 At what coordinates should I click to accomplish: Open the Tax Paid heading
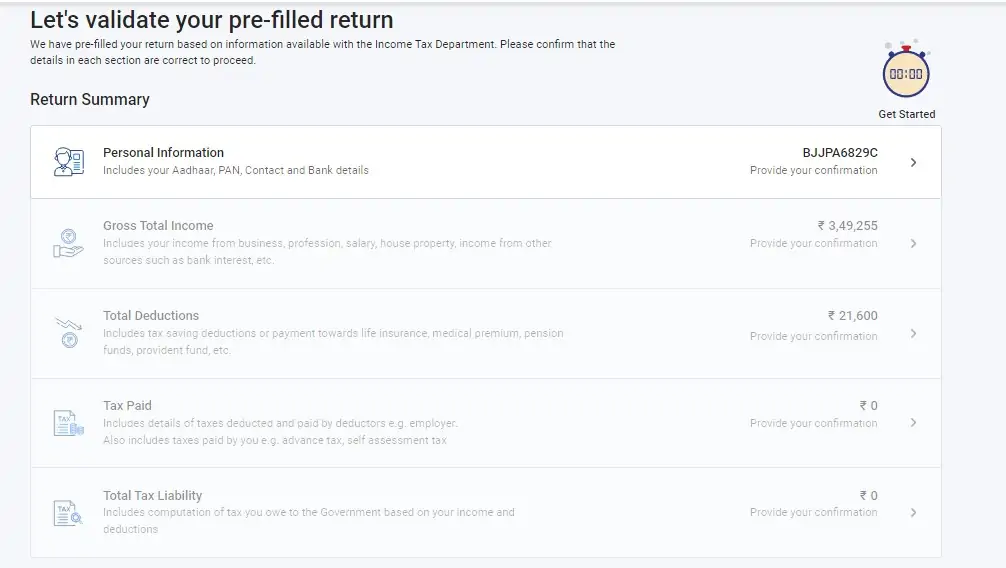(128, 406)
